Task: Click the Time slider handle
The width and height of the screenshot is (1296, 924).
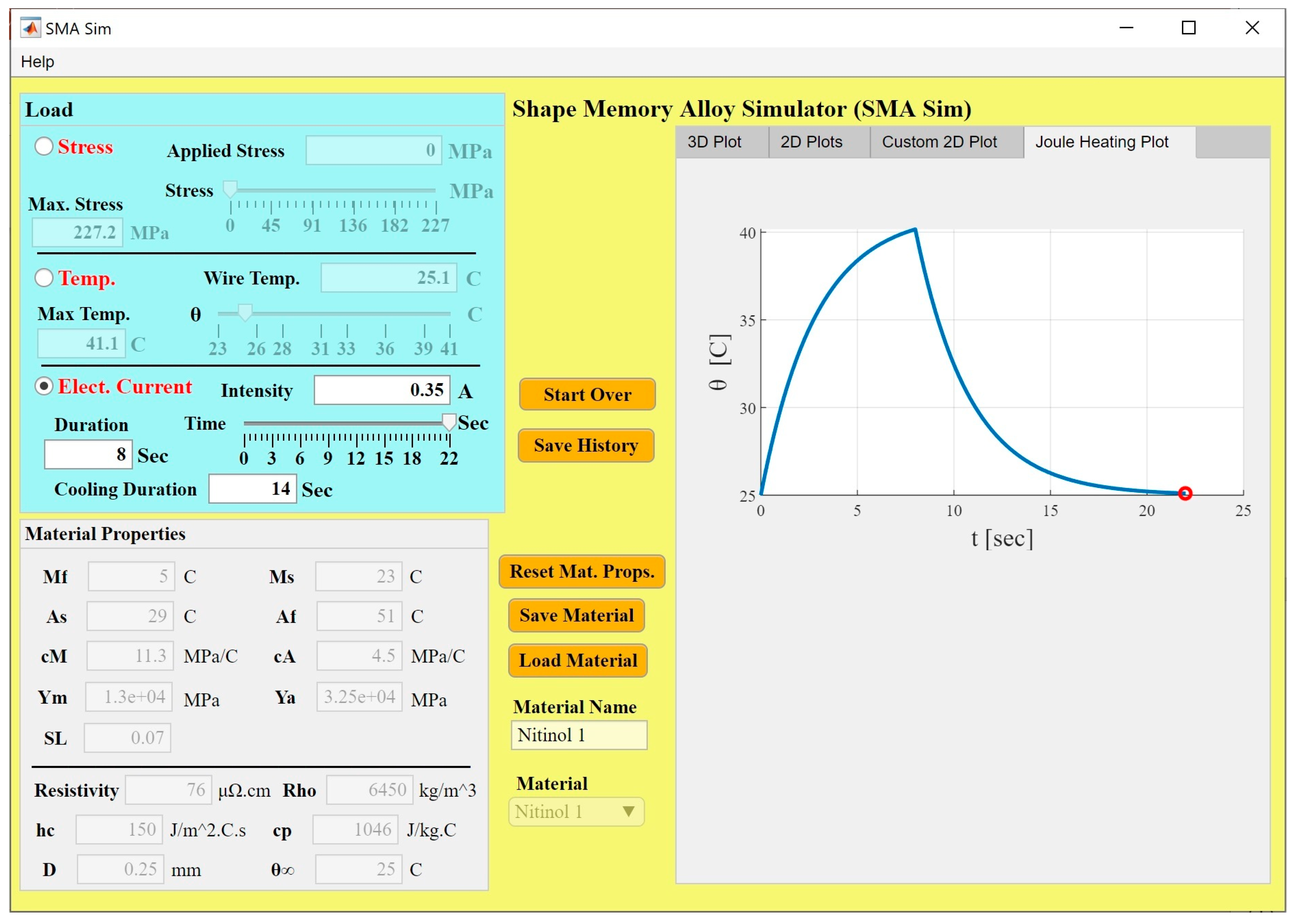Action: pyautogui.click(x=449, y=422)
